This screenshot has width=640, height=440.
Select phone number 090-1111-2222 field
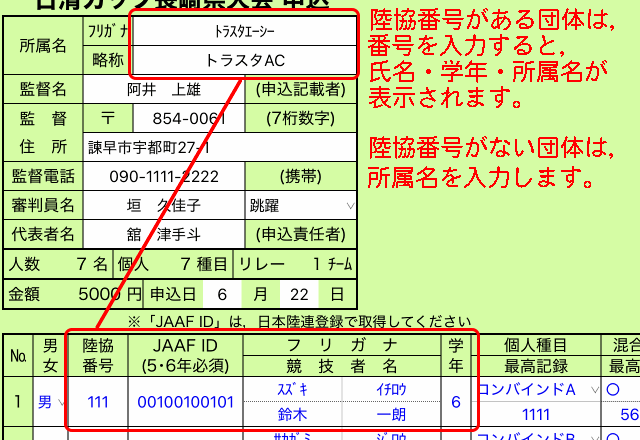164,176
